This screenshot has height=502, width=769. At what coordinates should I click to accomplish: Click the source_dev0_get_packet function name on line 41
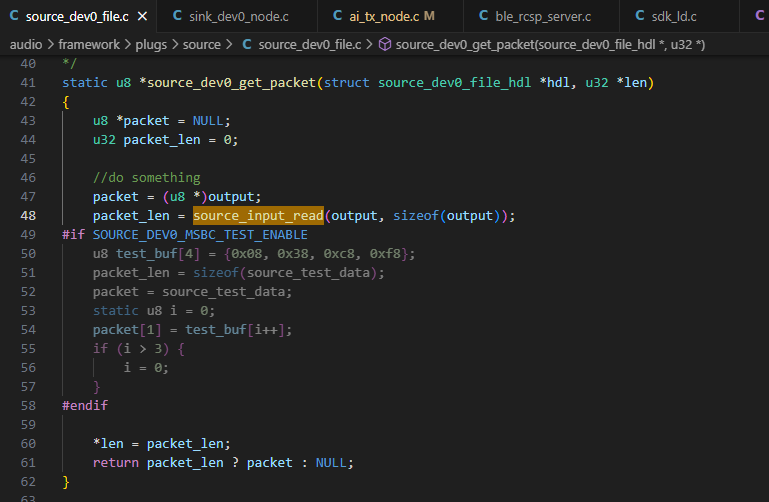click(231, 82)
